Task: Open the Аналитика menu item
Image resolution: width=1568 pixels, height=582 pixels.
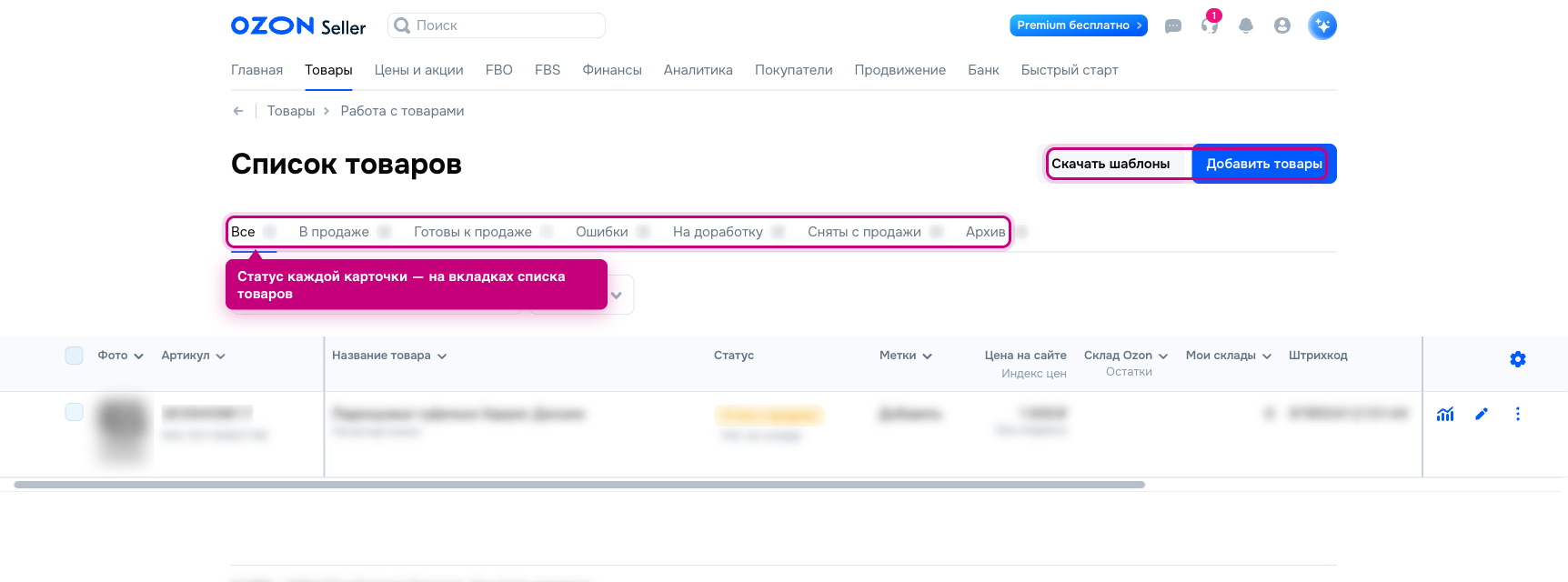Action: coord(699,70)
